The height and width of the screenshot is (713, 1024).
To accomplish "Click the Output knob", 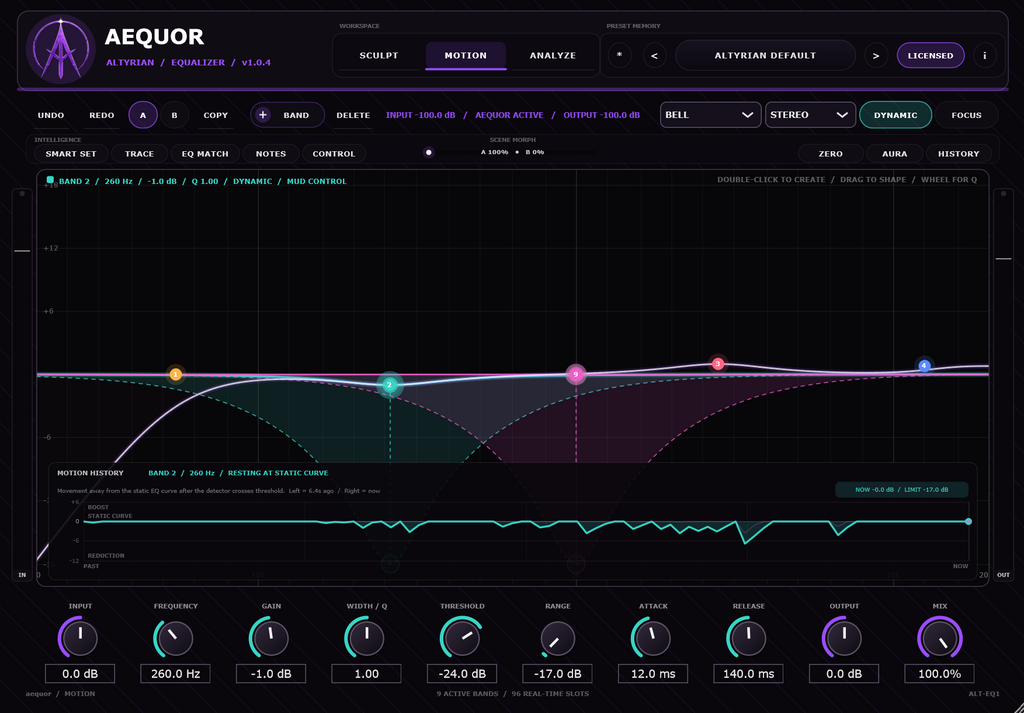I will click(x=844, y=638).
